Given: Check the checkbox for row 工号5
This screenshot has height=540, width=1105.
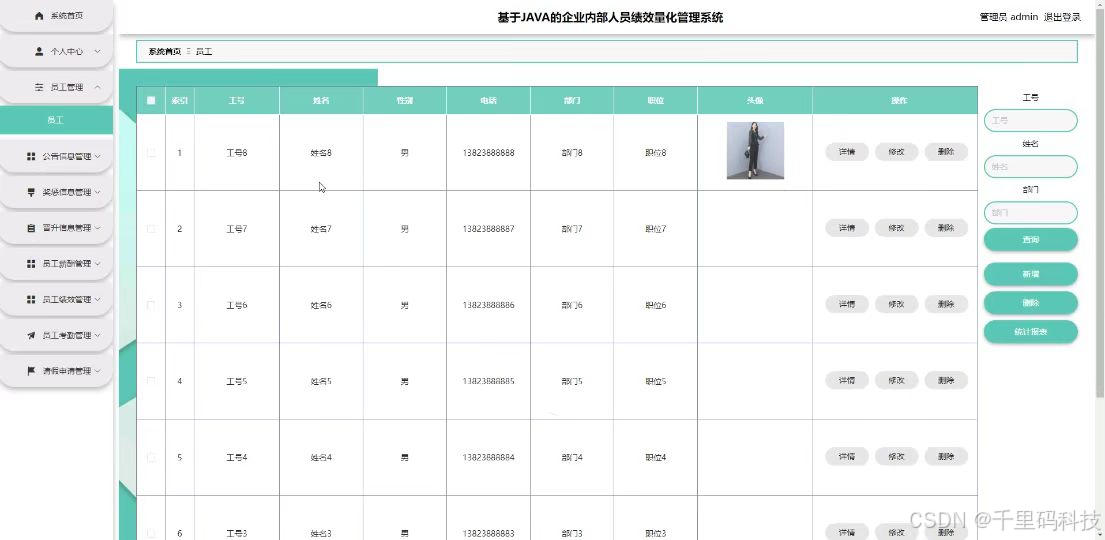Looking at the screenshot, I should pos(151,381).
